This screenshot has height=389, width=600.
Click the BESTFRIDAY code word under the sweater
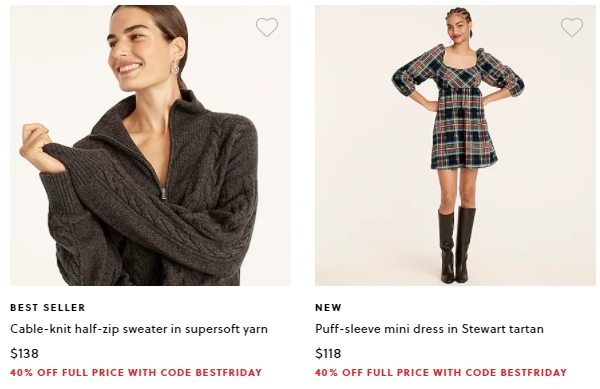coord(228,373)
